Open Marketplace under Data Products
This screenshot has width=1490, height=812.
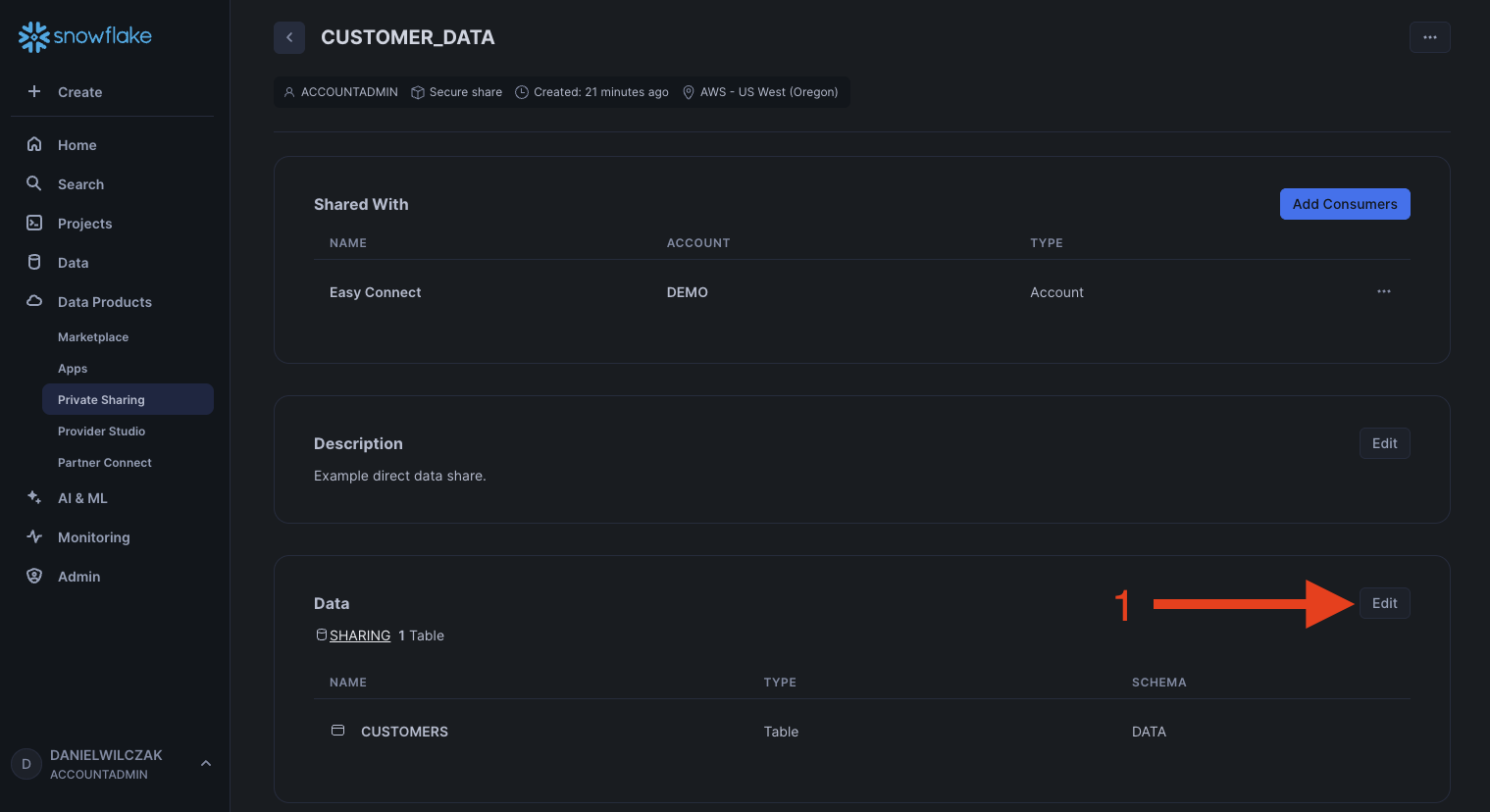[93, 336]
